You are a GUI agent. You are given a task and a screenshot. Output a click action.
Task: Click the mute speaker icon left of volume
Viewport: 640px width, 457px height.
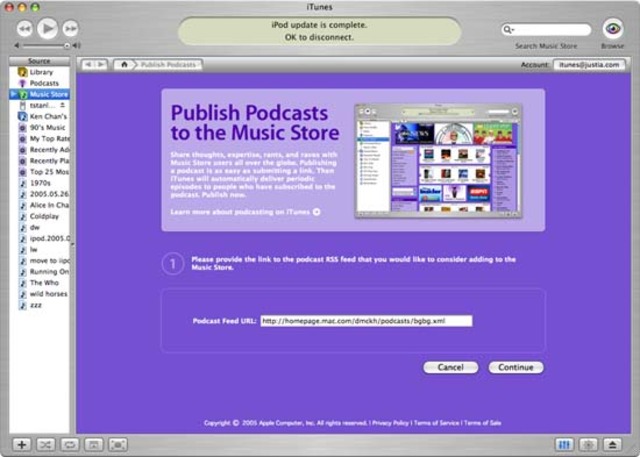(x=17, y=46)
